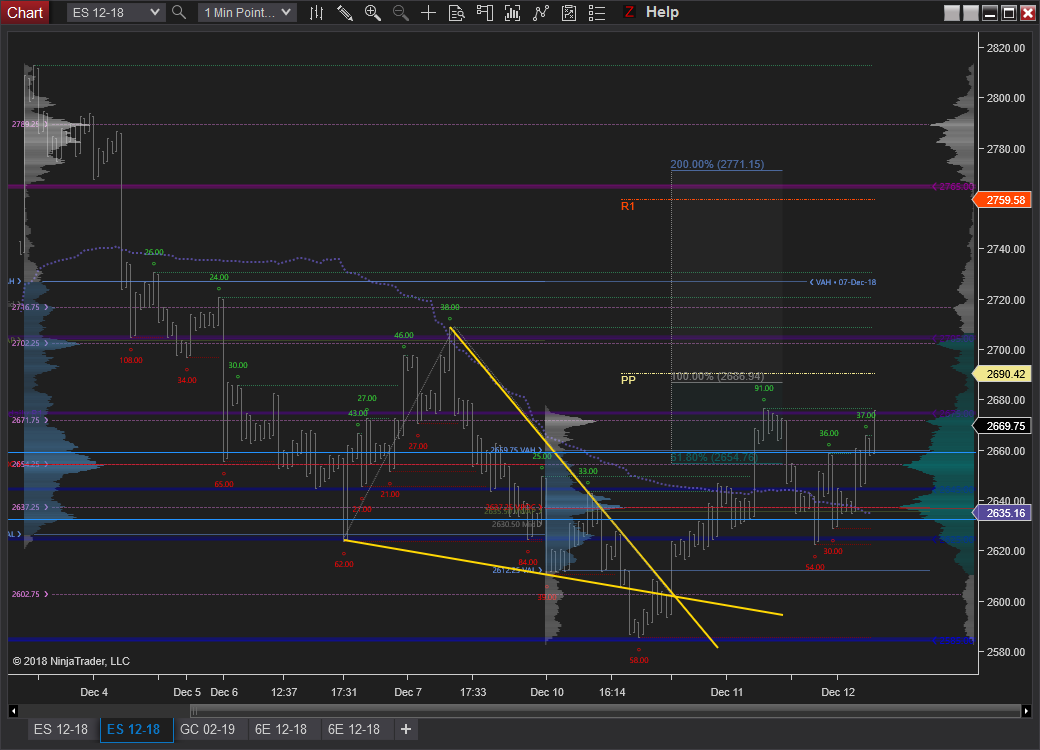Toggle the crosshair cursor icon
Screen dimensions: 1040x750
pyautogui.click(x=428, y=13)
